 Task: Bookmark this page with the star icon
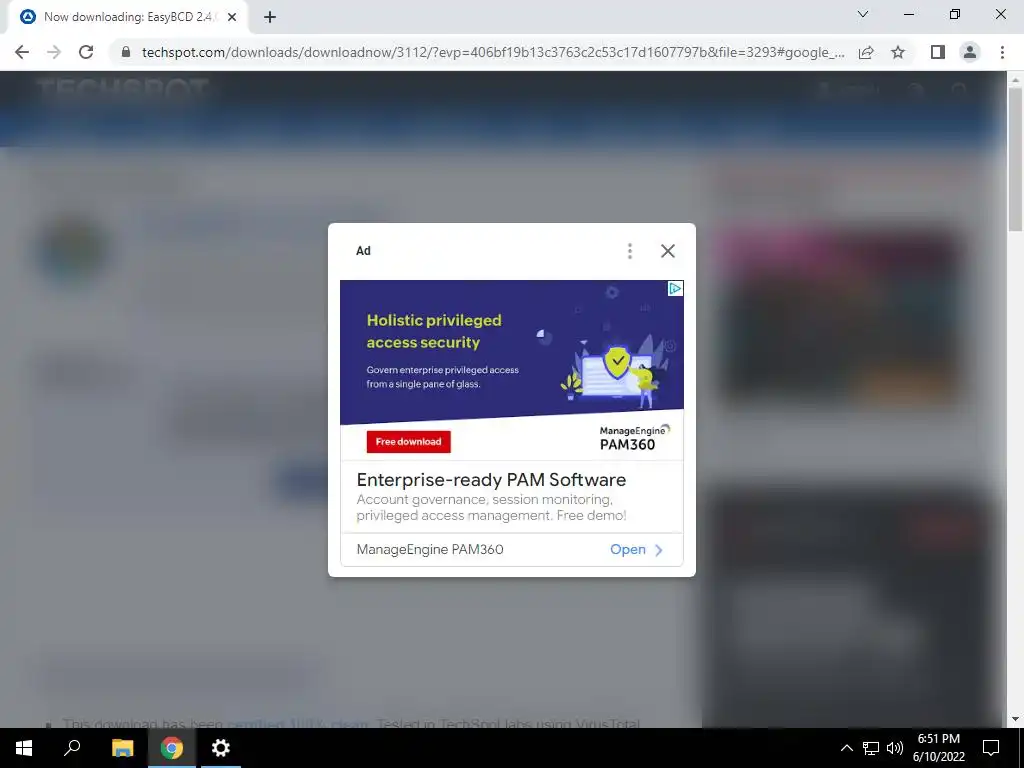click(x=898, y=52)
